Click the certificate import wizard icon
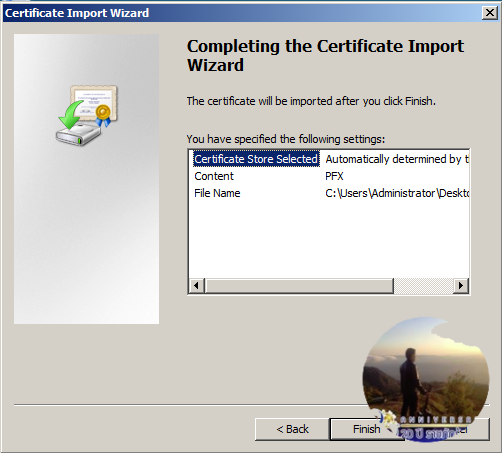This screenshot has height=453, width=502. 87,115
